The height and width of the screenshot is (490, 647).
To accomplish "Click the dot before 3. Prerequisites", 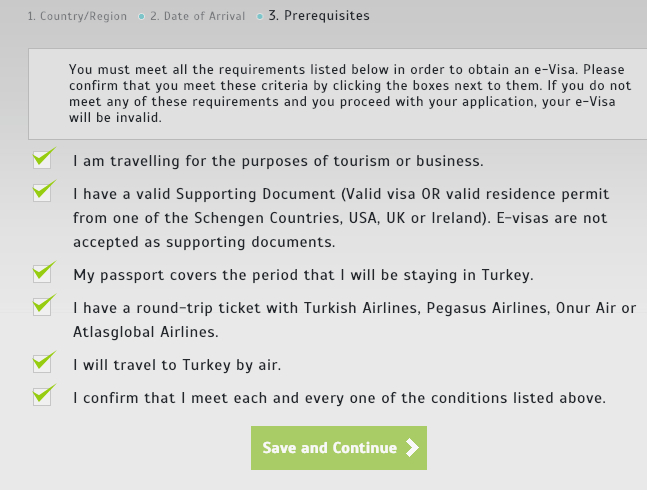I will pos(260,17).
